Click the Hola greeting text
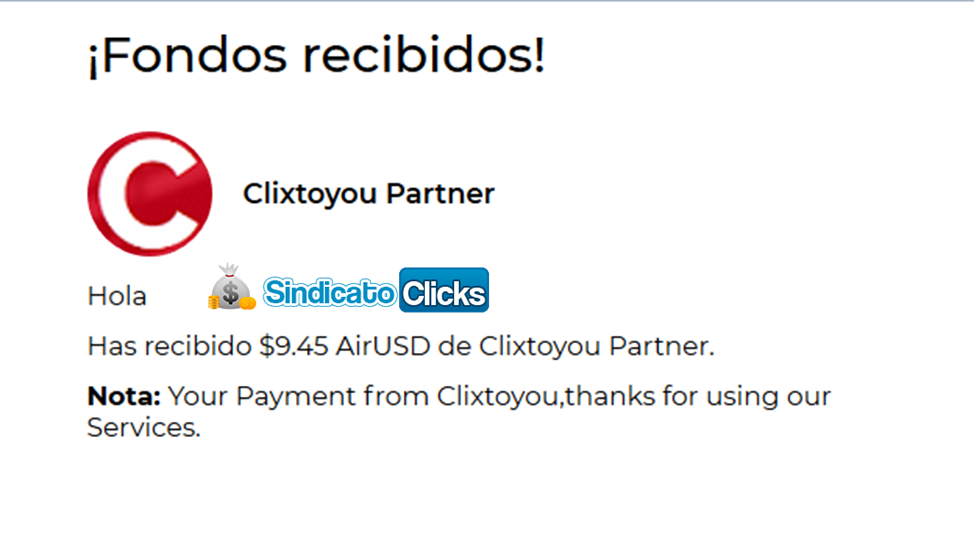 tap(117, 296)
